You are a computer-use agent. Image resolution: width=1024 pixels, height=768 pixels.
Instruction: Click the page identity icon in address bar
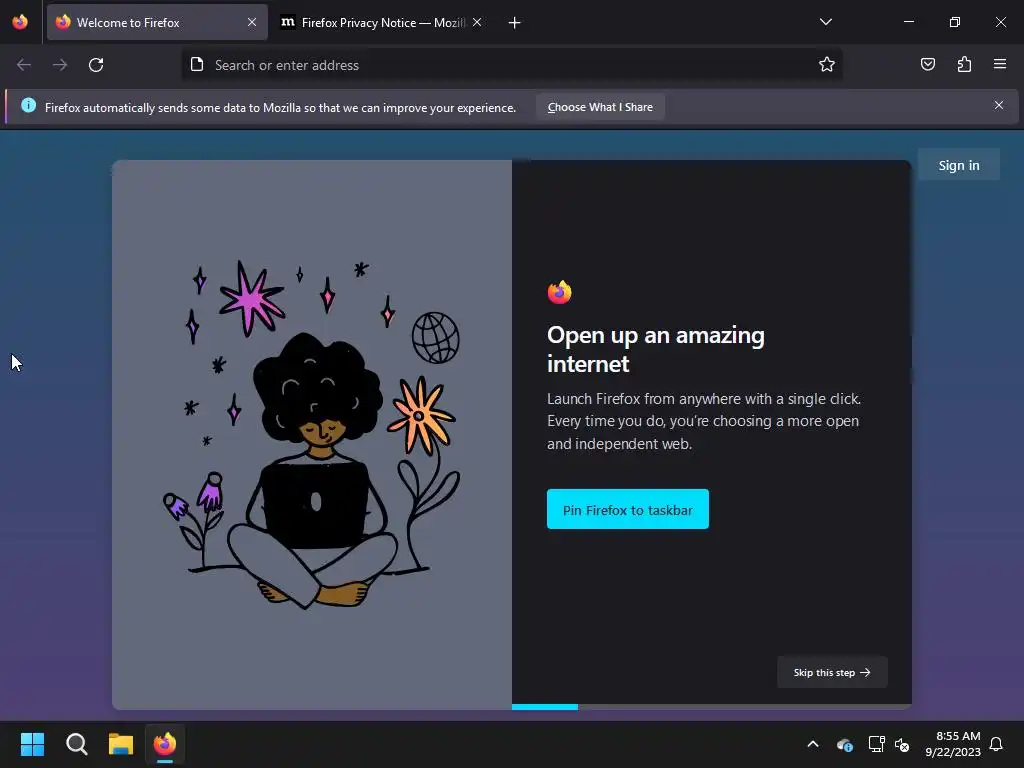197,64
